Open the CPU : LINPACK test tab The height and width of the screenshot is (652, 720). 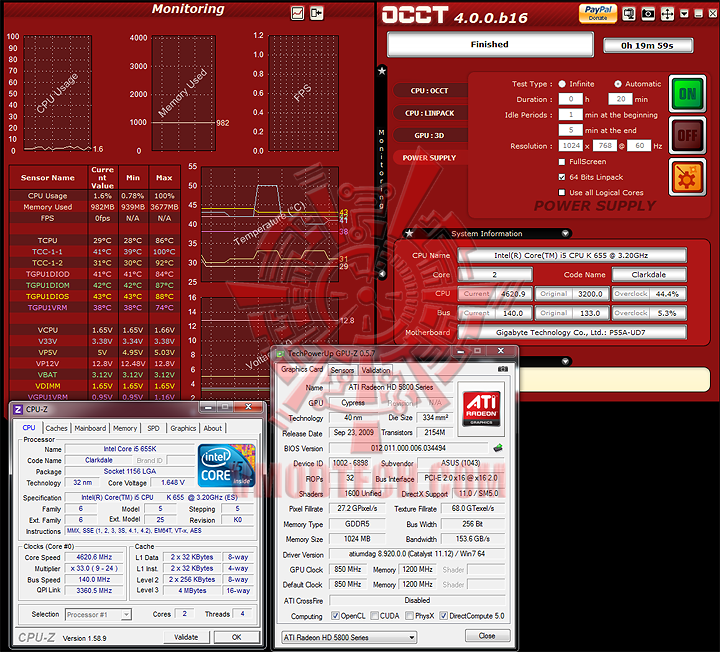(429, 113)
